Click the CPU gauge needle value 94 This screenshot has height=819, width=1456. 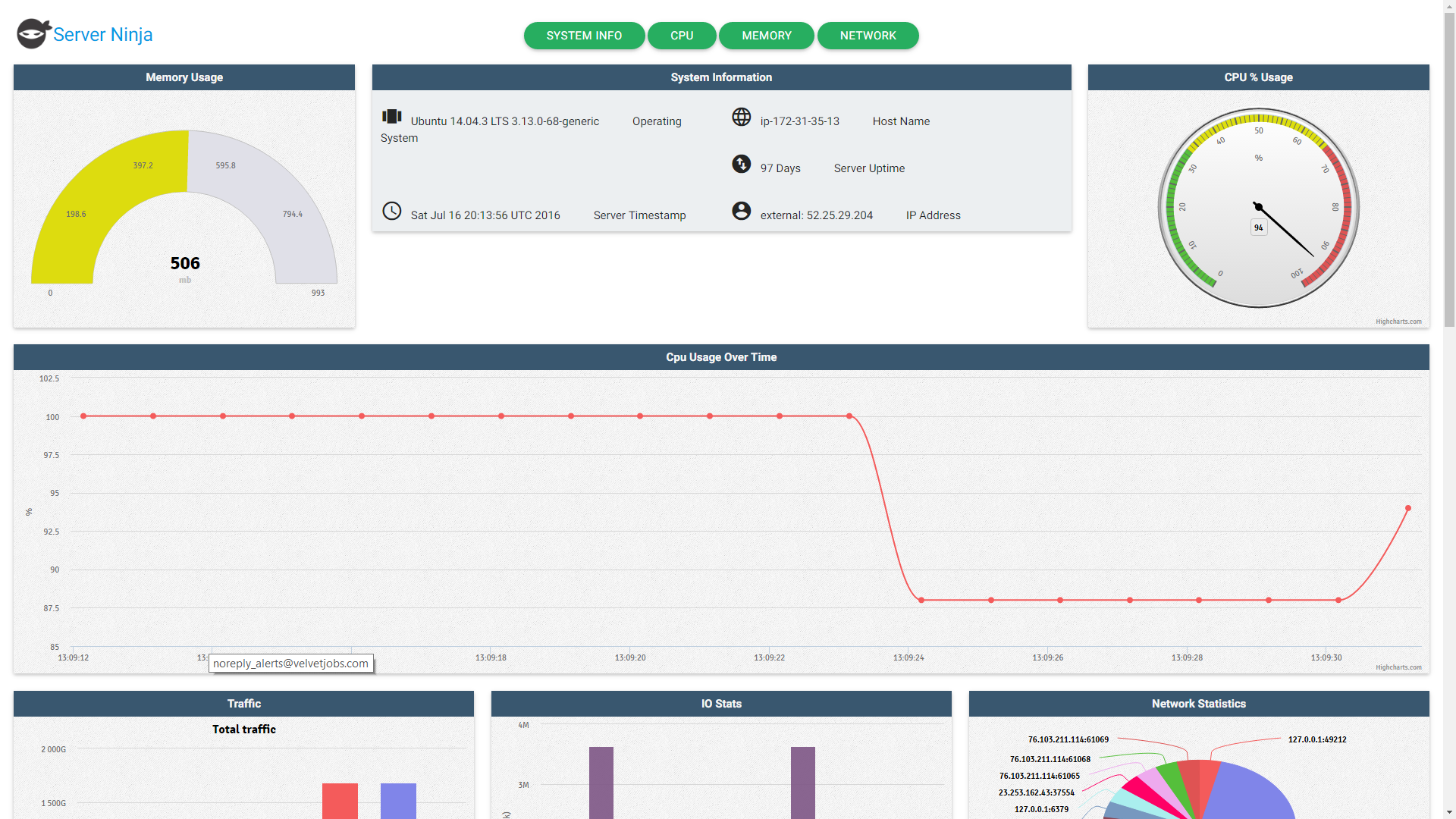(1259, 227)
